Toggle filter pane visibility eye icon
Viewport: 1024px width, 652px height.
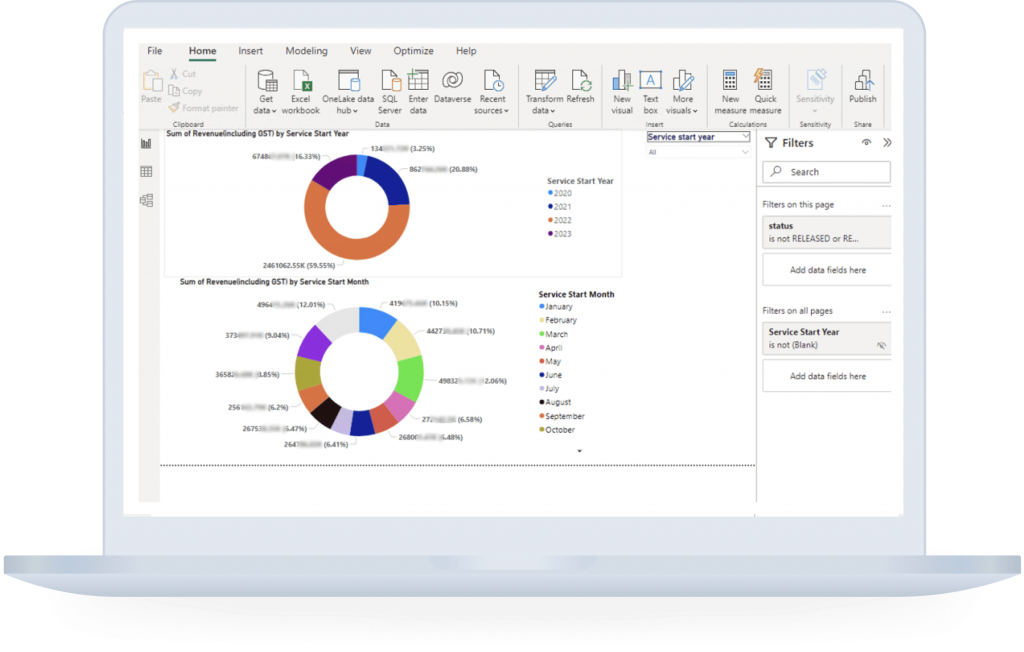866,142
